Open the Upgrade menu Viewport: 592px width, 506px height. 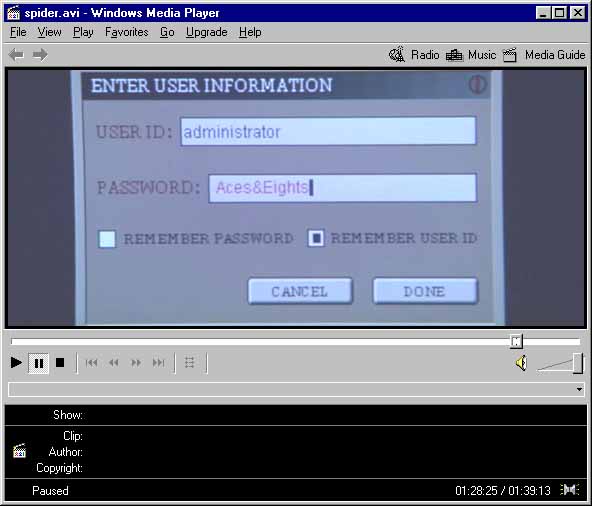coord(207,32)
